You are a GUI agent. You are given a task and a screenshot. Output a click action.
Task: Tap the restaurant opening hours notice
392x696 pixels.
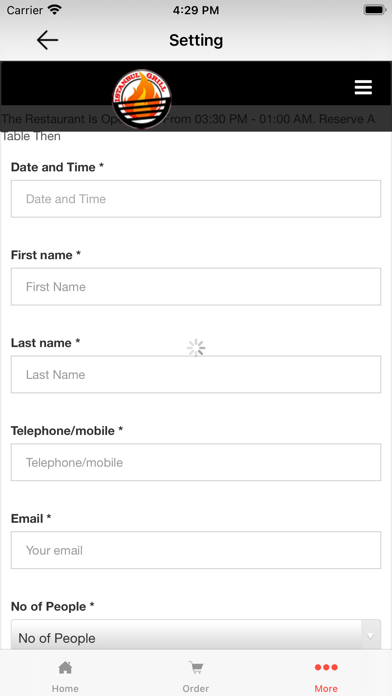tap(188, 127)
